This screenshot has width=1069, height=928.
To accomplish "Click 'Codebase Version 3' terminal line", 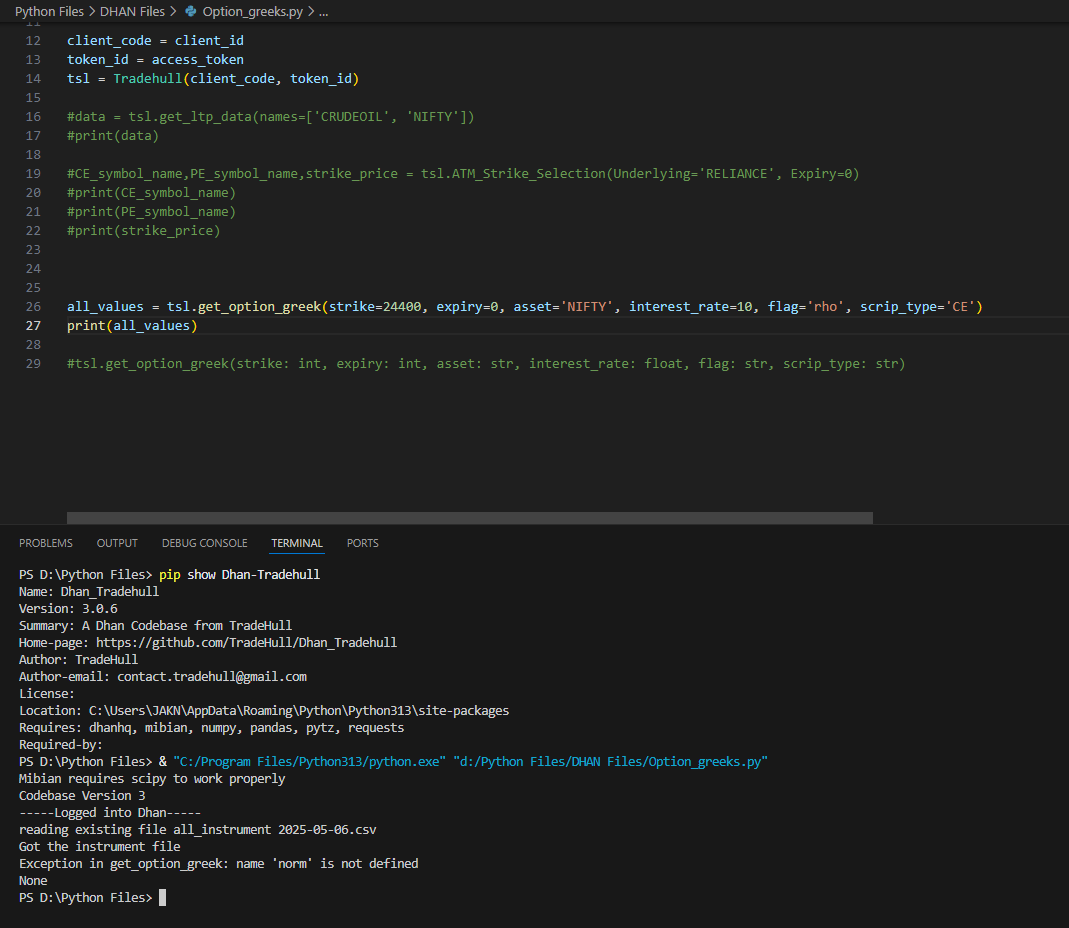I will point(82,796).
